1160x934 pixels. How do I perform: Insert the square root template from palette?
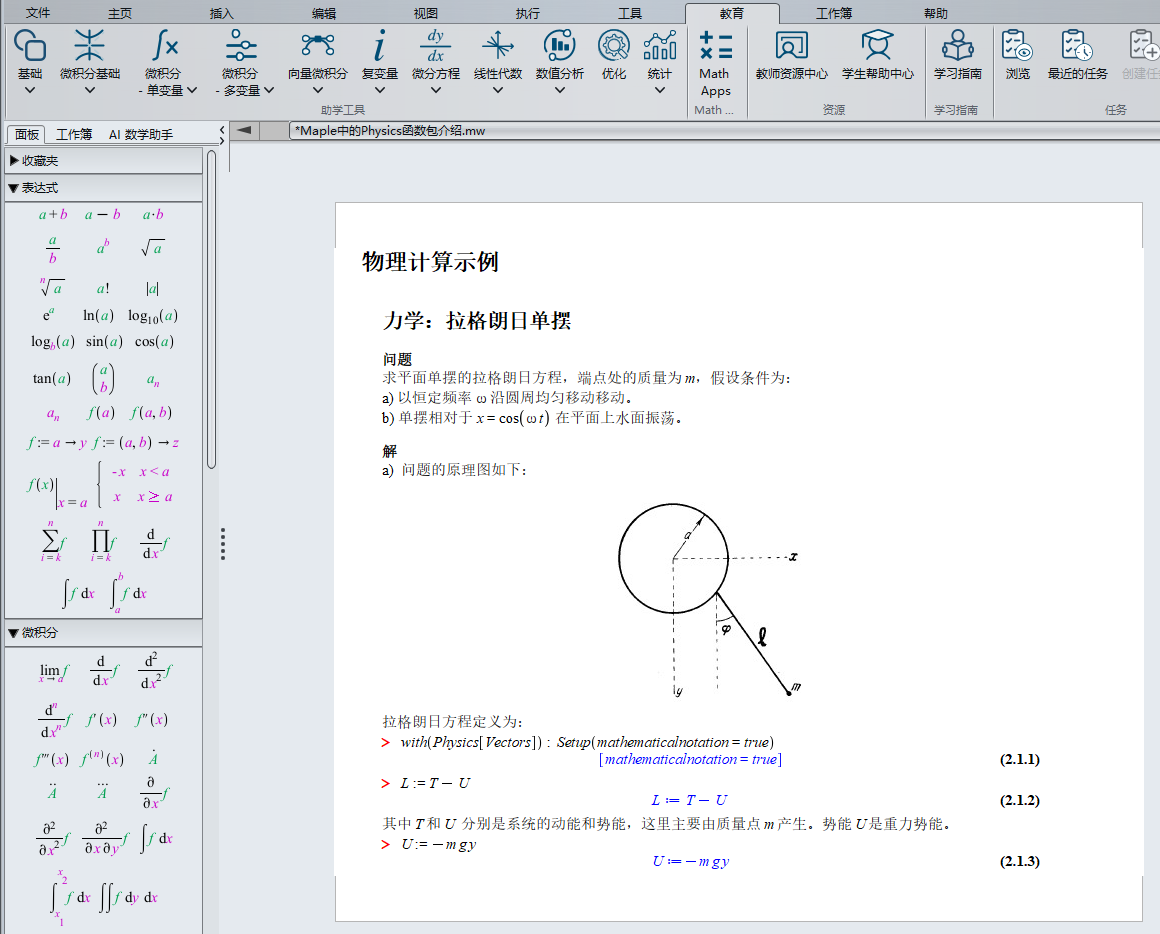[152, 248]
